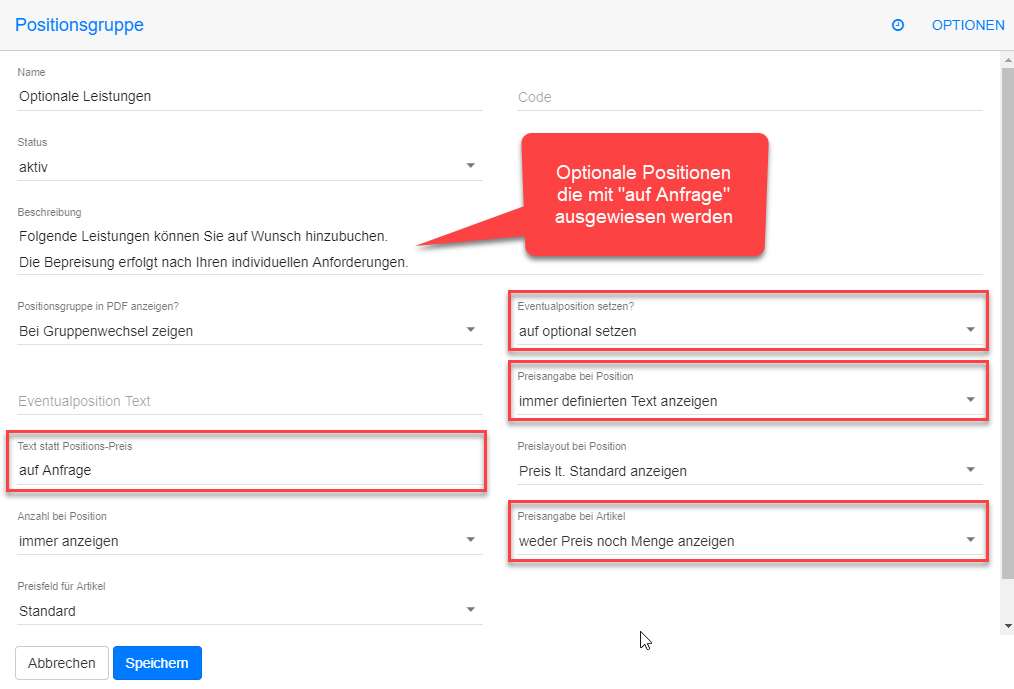The height and width of the screenshot is (689, 1014).
Task: Open the Preisangabe bei Artikel dropdown
Action: [750, 541]
